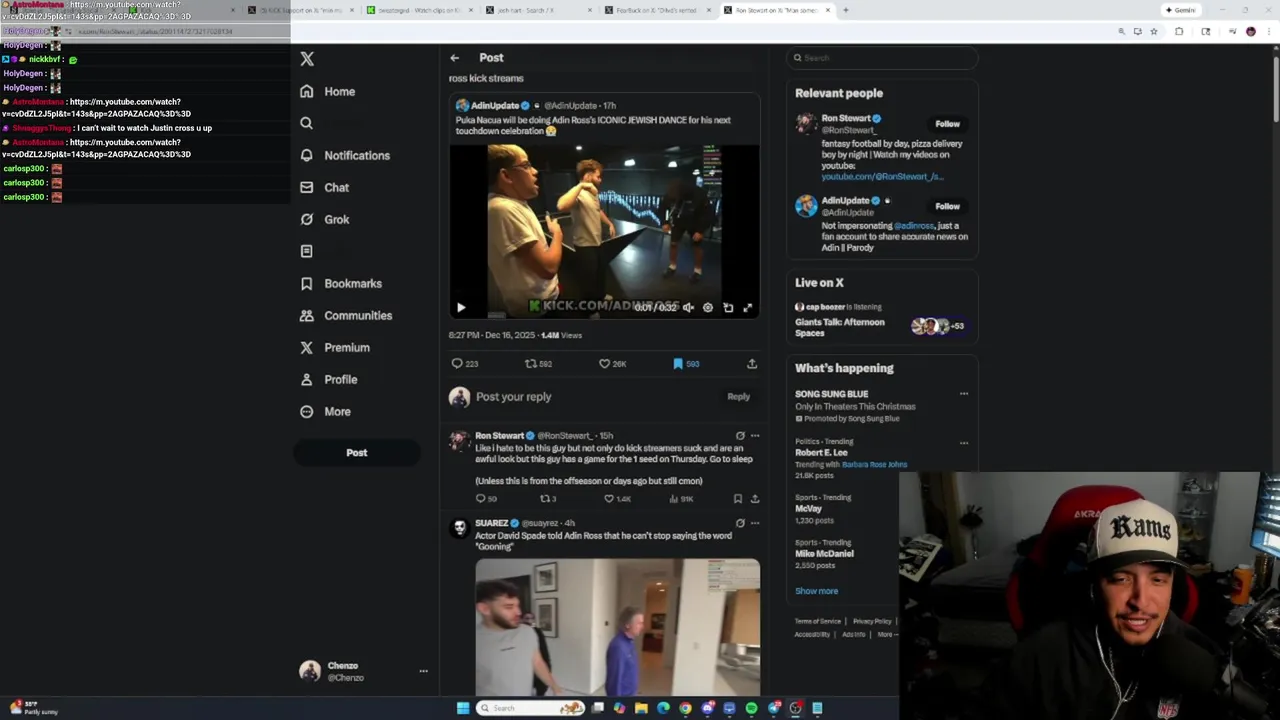Open the McVay trending topic
This screenshot has height=720, width=1280.
click(808, 508)
